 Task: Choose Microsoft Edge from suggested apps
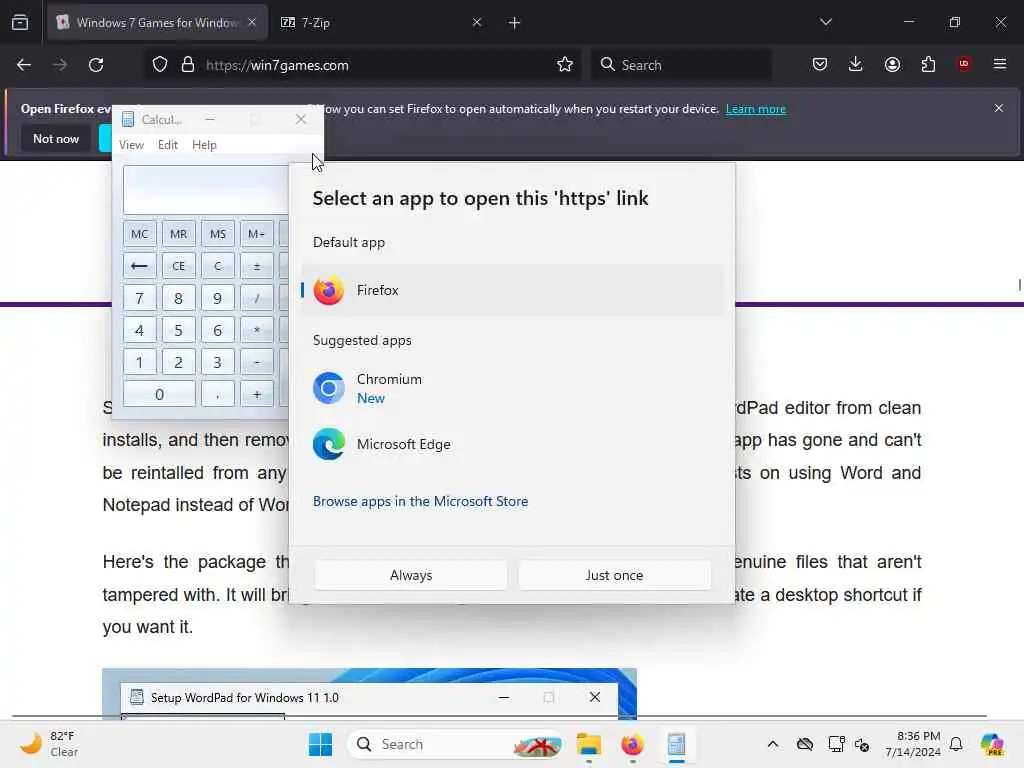click(x=513, y=444)
